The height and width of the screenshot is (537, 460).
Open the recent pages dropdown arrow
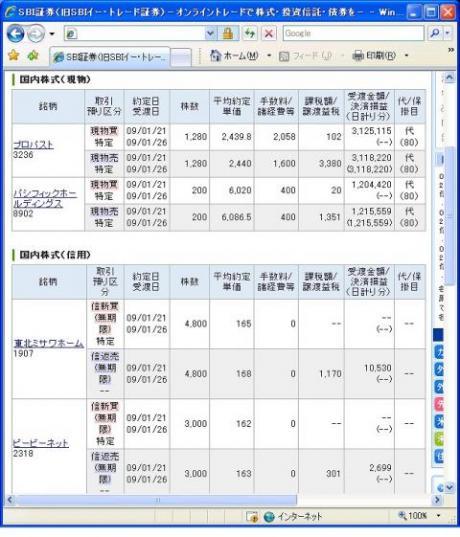coord(52,34)
